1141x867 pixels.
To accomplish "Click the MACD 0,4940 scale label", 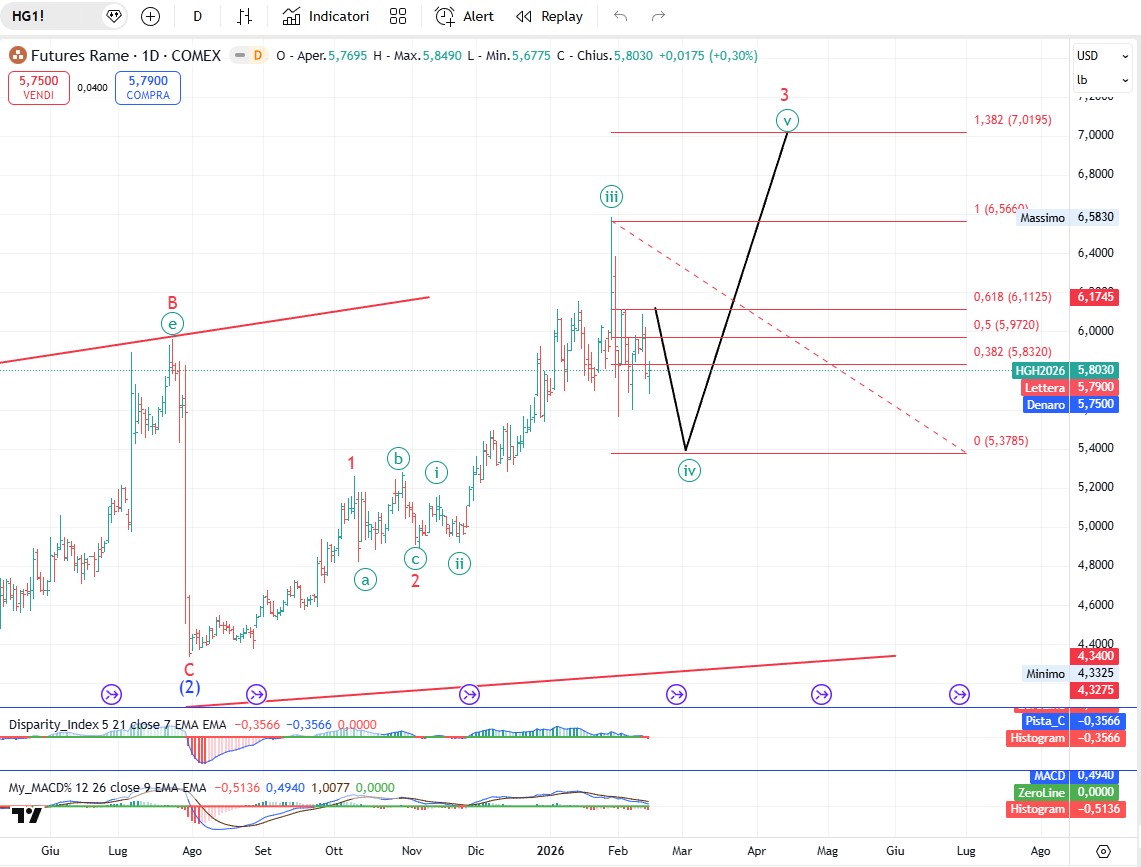I will [x=1074, y=776].
